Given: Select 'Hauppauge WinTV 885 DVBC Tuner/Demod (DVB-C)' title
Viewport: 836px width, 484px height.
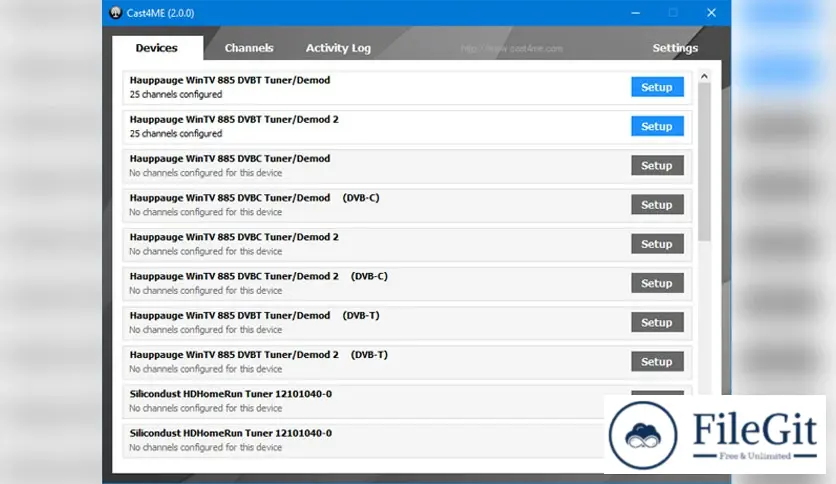Looking at the screenshot, I should 254,198.
